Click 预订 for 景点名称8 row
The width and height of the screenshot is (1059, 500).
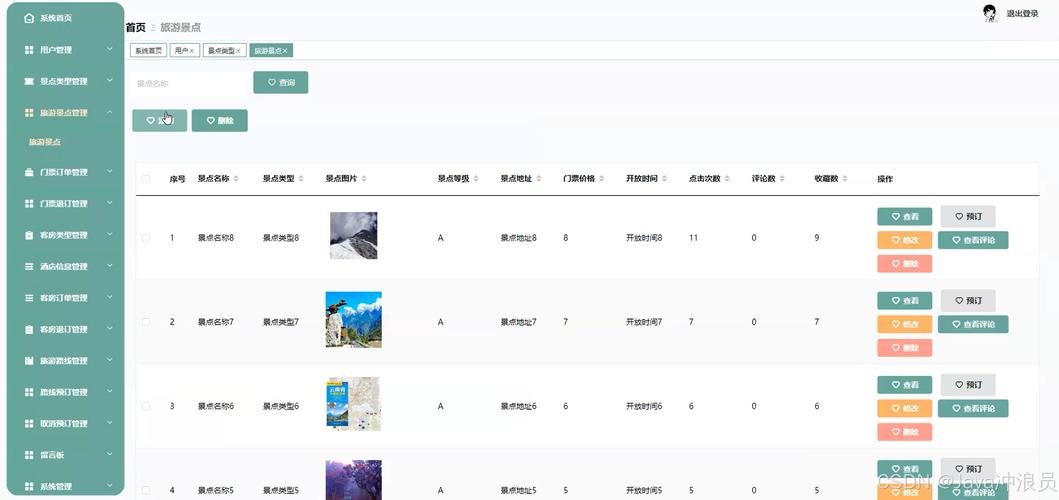coord(968,216)
